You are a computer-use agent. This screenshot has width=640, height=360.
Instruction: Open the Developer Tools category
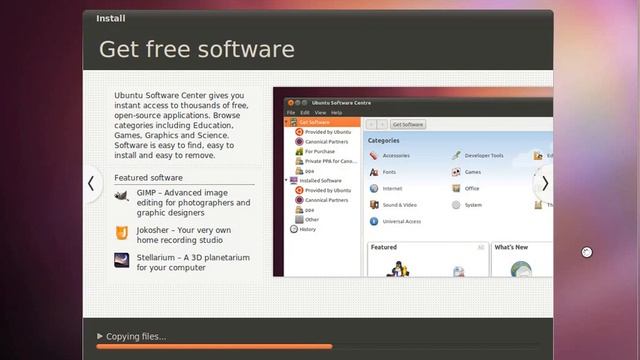(x=478, y=156)
